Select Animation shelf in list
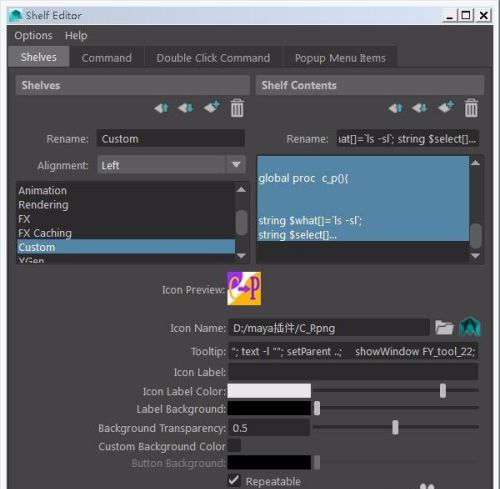This screenshot has height=489, width=500. tap(126, 191)
